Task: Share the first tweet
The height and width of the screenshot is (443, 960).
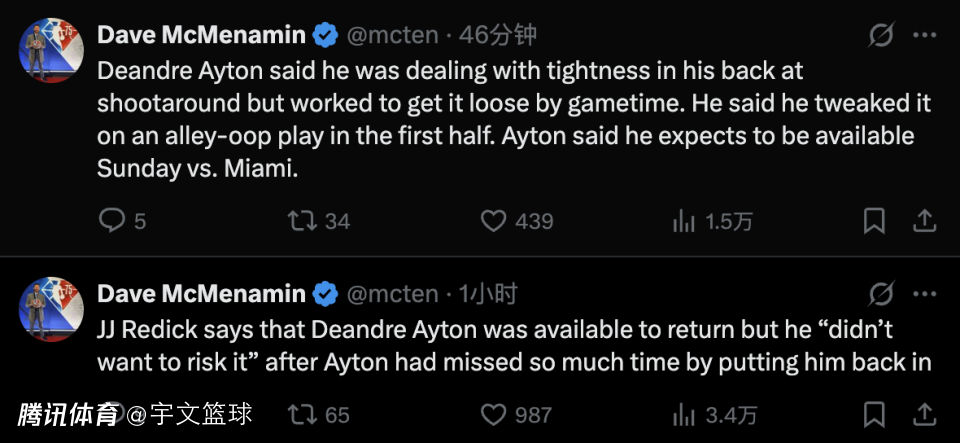Action: click(x=925, y=220)
